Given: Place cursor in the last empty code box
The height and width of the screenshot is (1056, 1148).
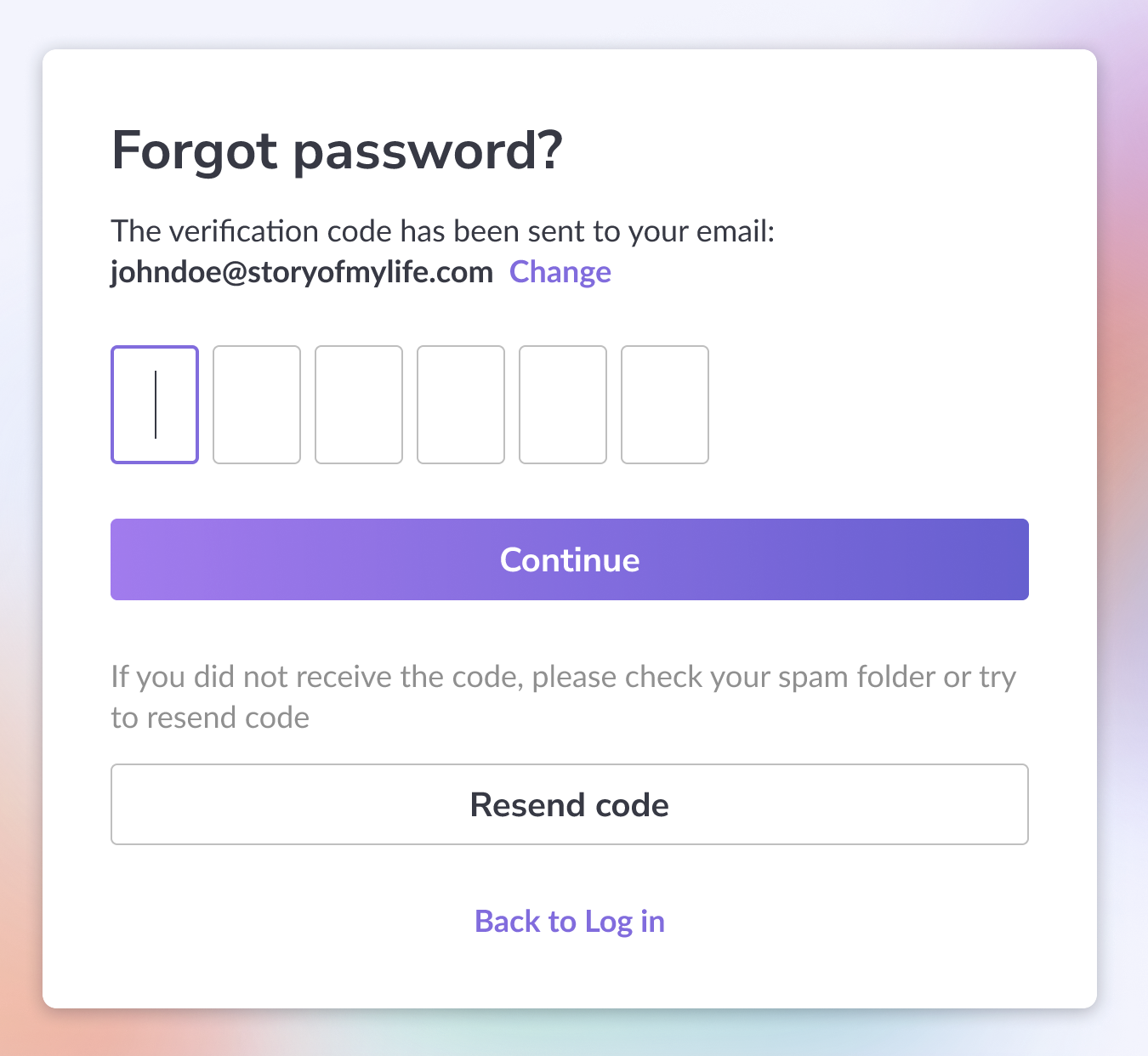Looking at the screenshot, I should (665, 405).
